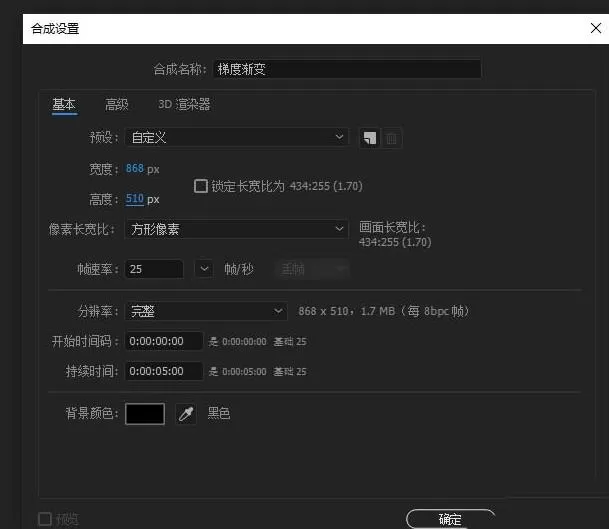Image resolution: width=609 pixels, height=529 pixels.
Task: Pick background color with the eyedropper
Action: pos(186,414)
